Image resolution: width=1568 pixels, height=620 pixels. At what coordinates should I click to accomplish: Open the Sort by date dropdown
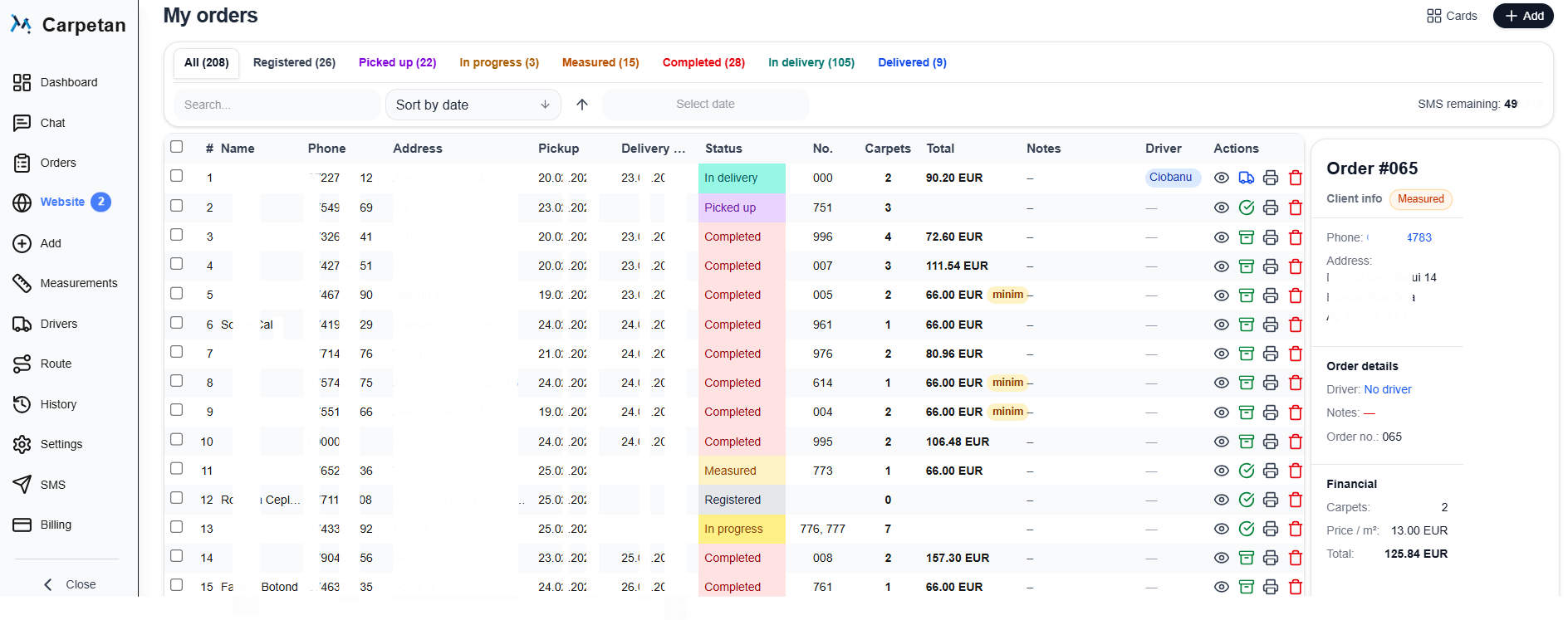click(x=473, y=105)
